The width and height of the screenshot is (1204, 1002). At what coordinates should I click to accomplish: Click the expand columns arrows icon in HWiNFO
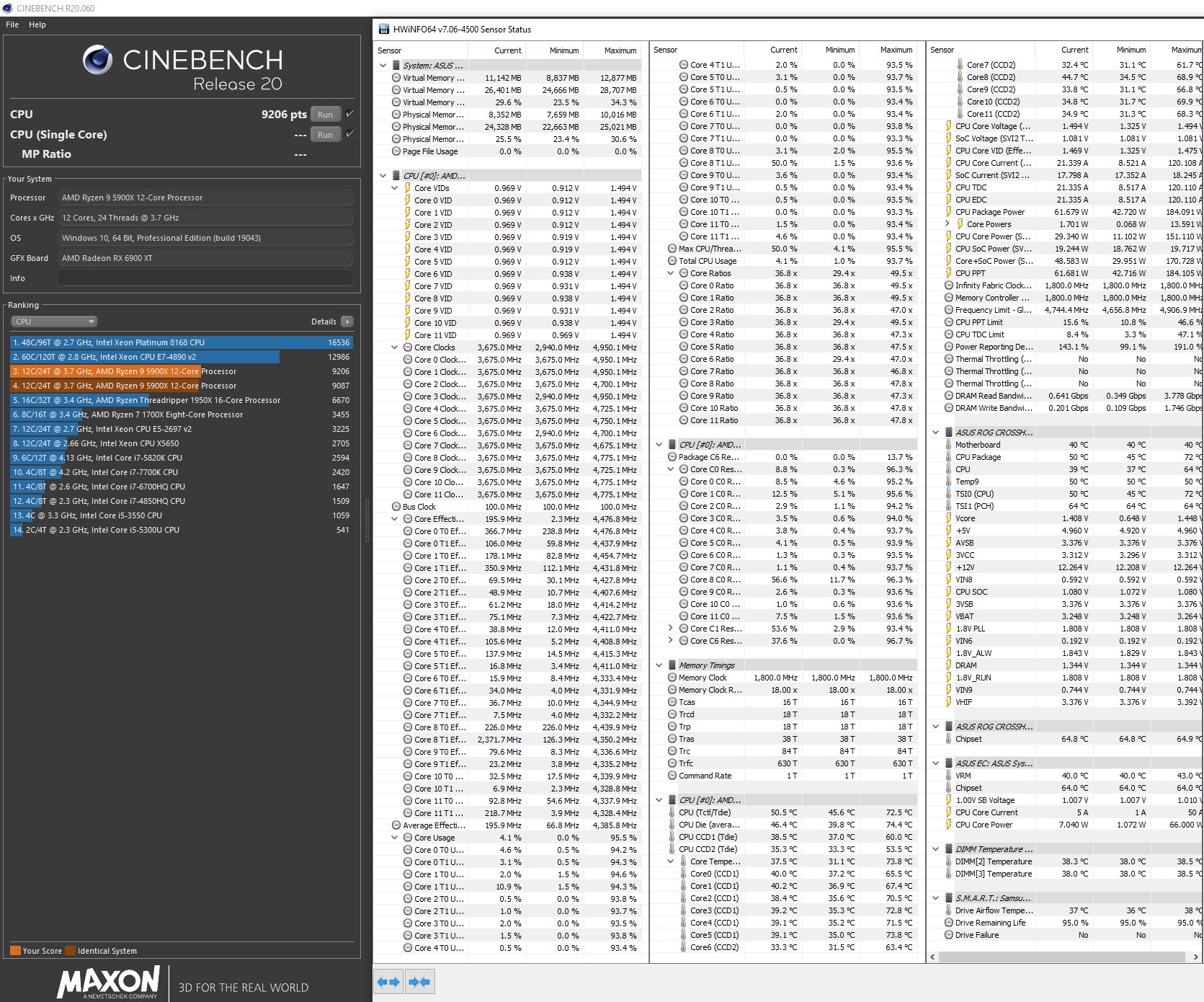click(388, 982)
